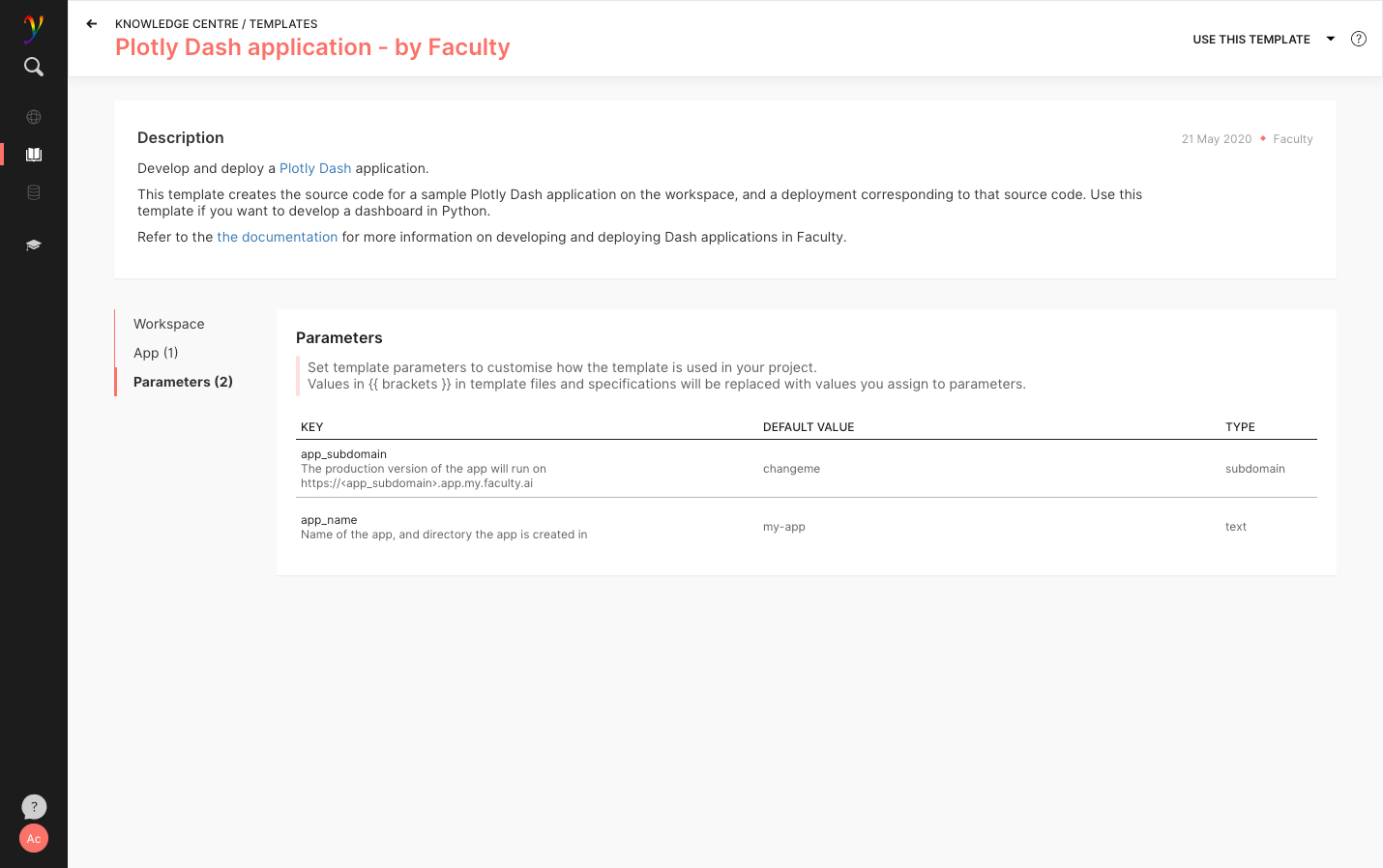Click the Use This Template button
The width and height of the screenshot is (1383, 868).
1251,40
